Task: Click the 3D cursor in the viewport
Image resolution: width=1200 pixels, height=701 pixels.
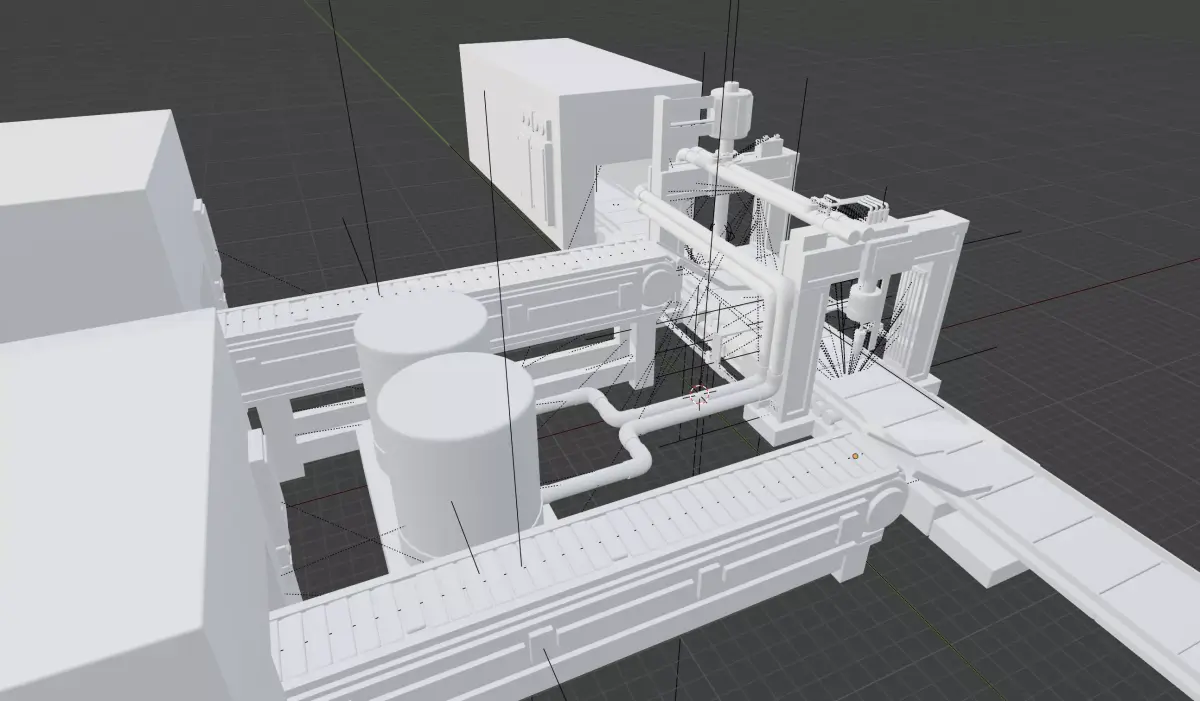Action: pyautogui.click(x=699, y=395)
